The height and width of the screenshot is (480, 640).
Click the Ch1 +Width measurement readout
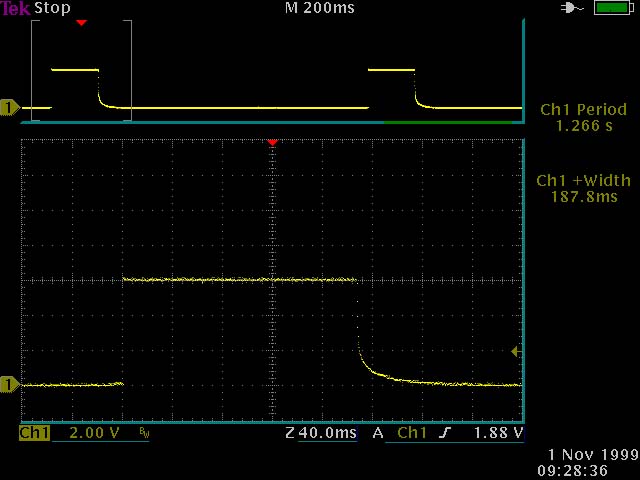click(x=583, y=189)
